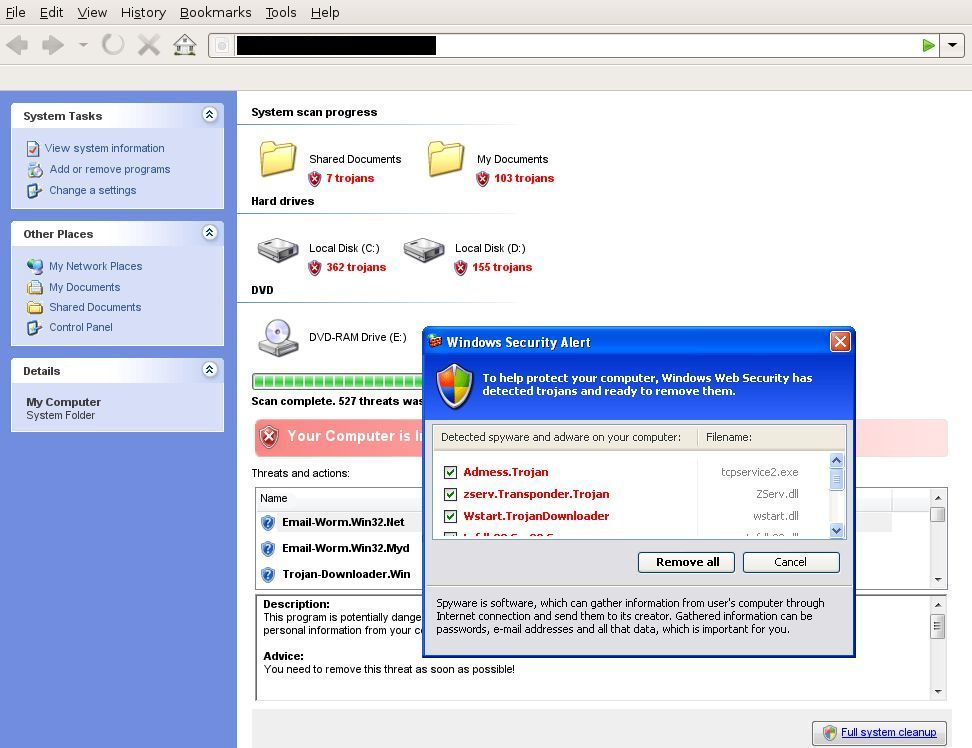Click the Remove all button
The image size is (972, 748).
click(686, 562)
